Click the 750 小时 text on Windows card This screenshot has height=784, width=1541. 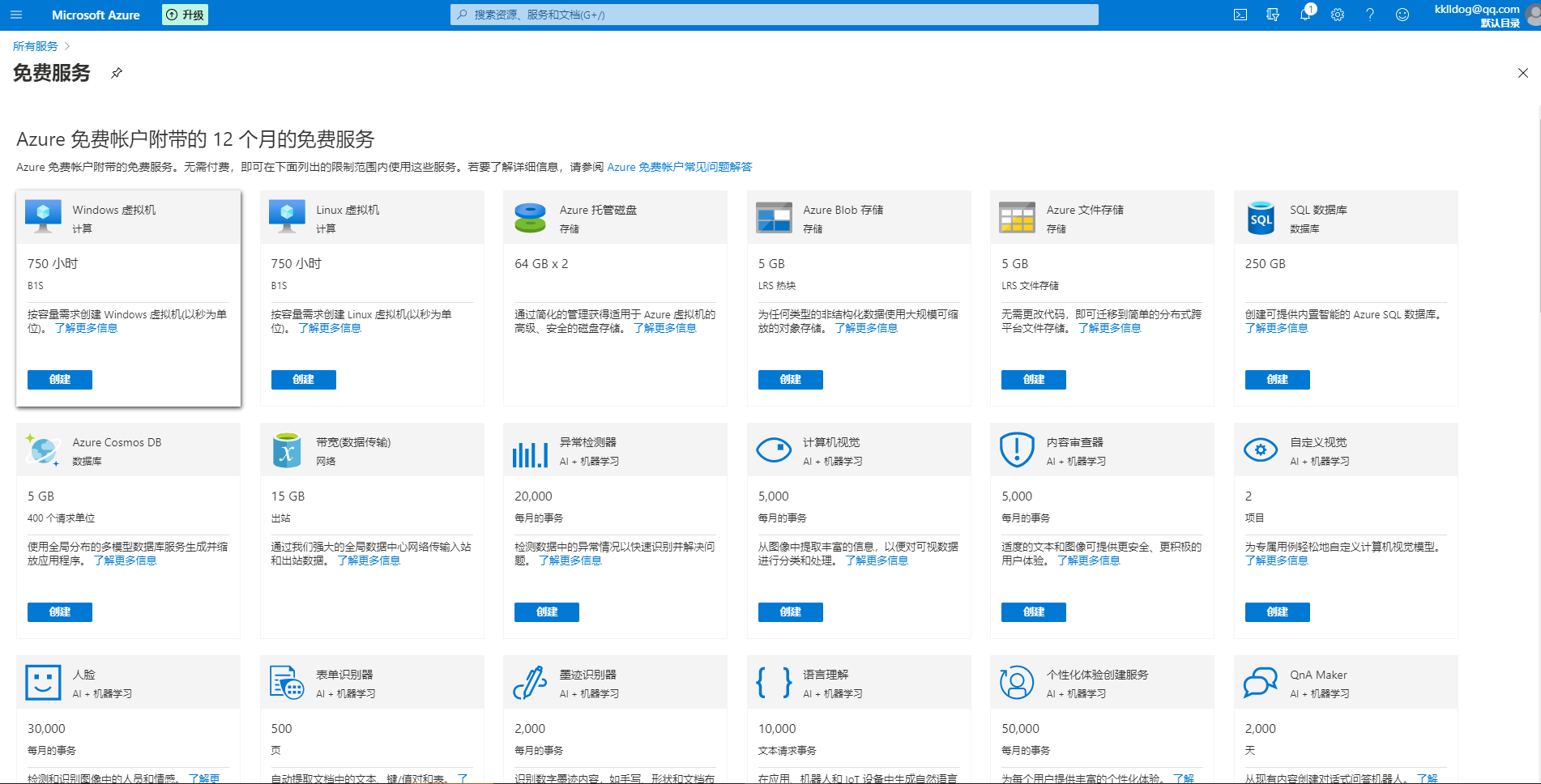pos(53,263)
